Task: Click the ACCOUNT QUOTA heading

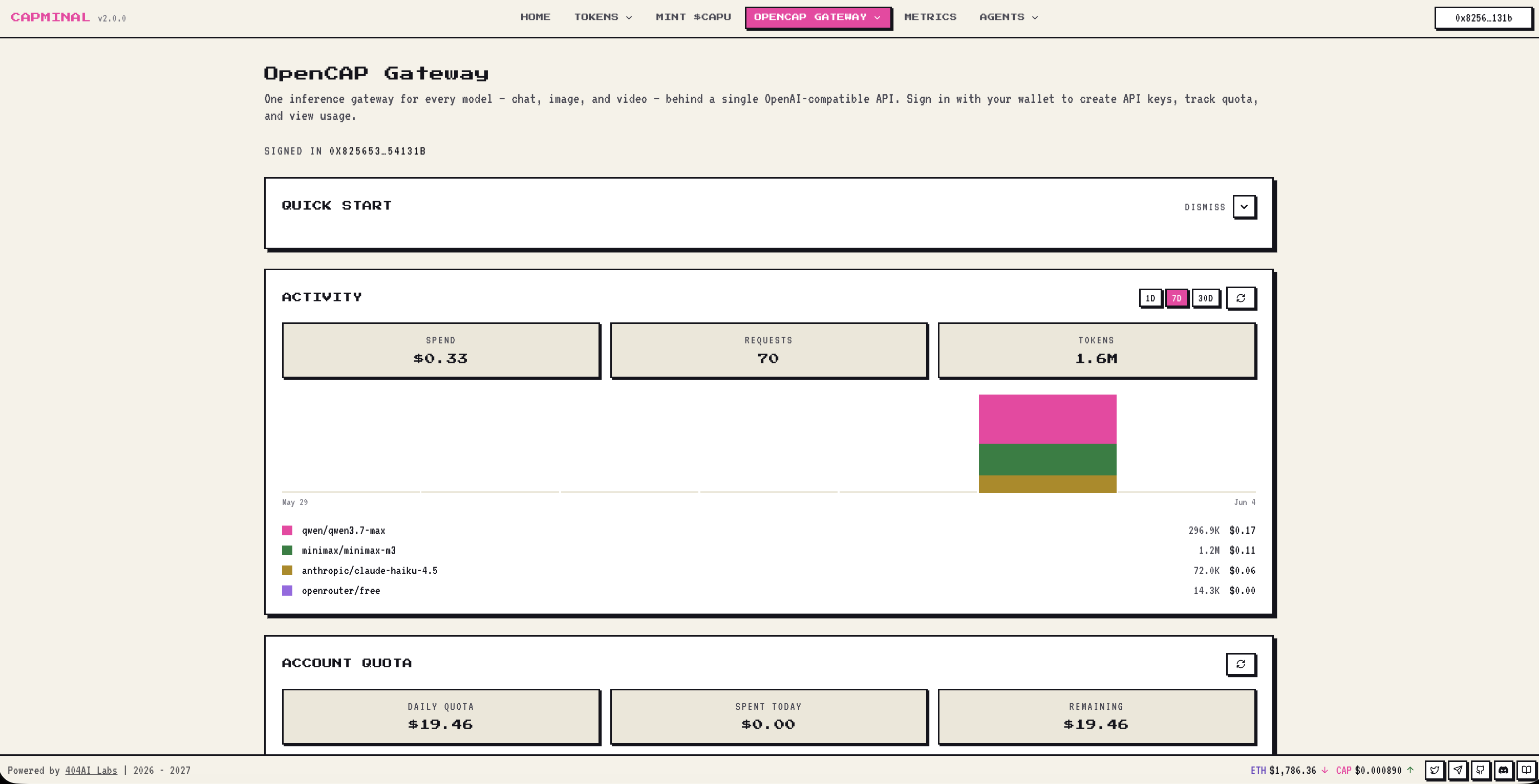Action: (347, 663)
